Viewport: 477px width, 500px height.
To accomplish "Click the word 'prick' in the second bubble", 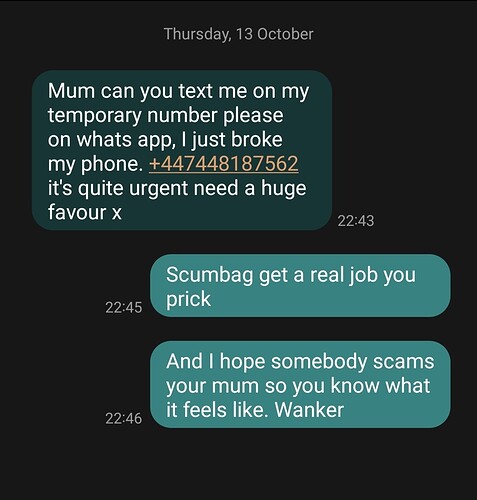I will pyautogui.click(x=188, y=300).
